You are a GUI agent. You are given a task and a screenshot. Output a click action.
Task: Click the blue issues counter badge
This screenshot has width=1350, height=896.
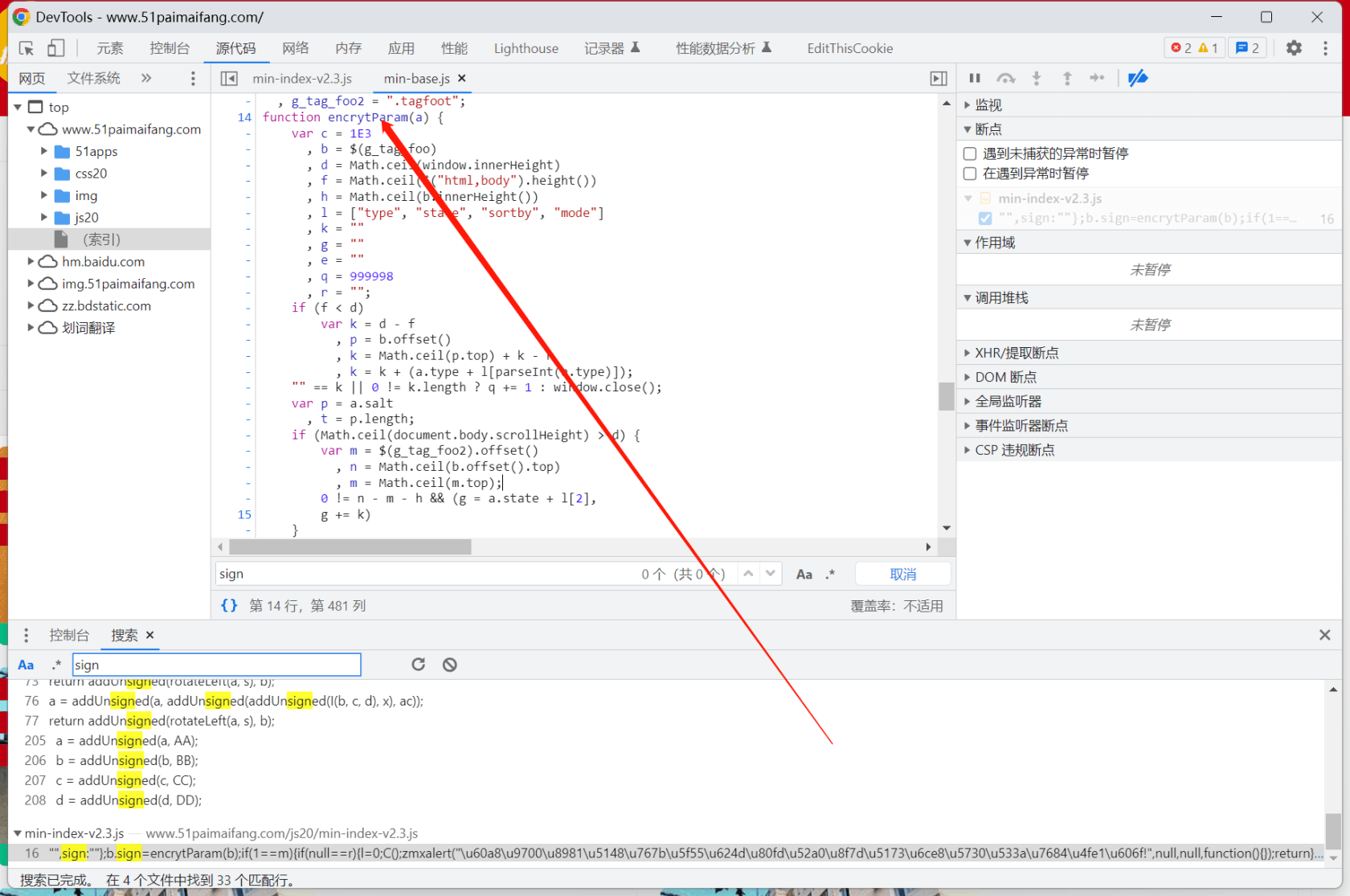[x=1248, y=48]
